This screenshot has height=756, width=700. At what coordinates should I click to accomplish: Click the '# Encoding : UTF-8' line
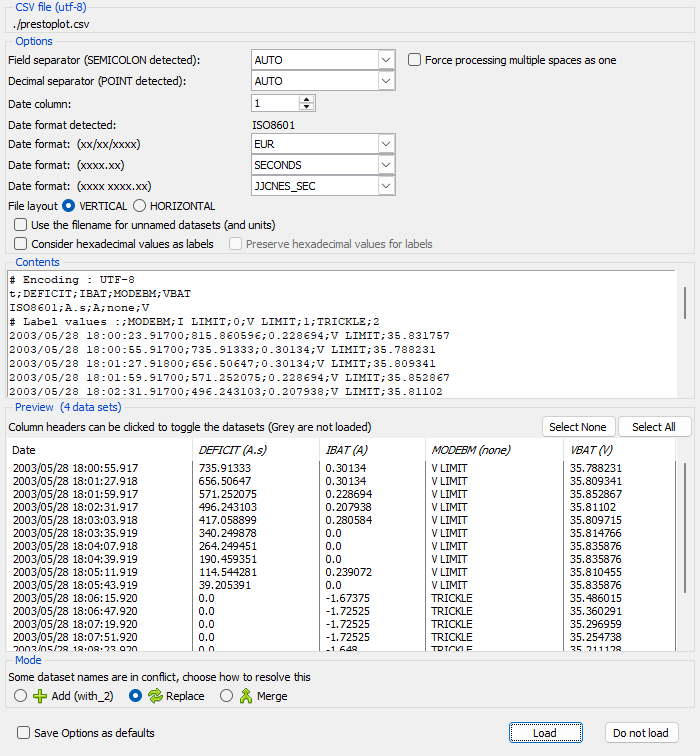[72, 280]
